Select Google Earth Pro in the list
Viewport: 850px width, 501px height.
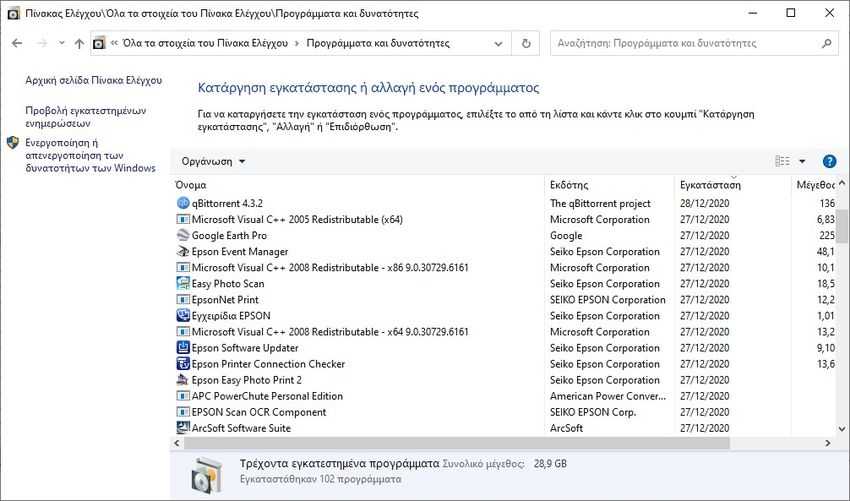point(229,235)
